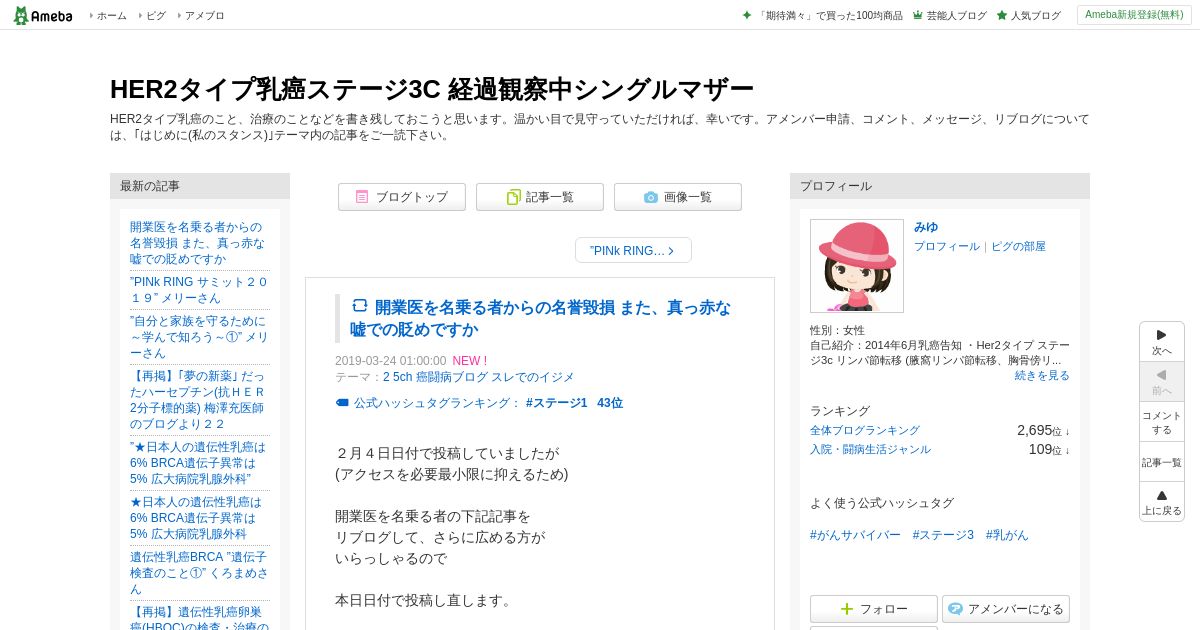Open 全体ブログランキング link
Image resolution: width=1200 pixels, height=630 pixels.
(865, 430)
